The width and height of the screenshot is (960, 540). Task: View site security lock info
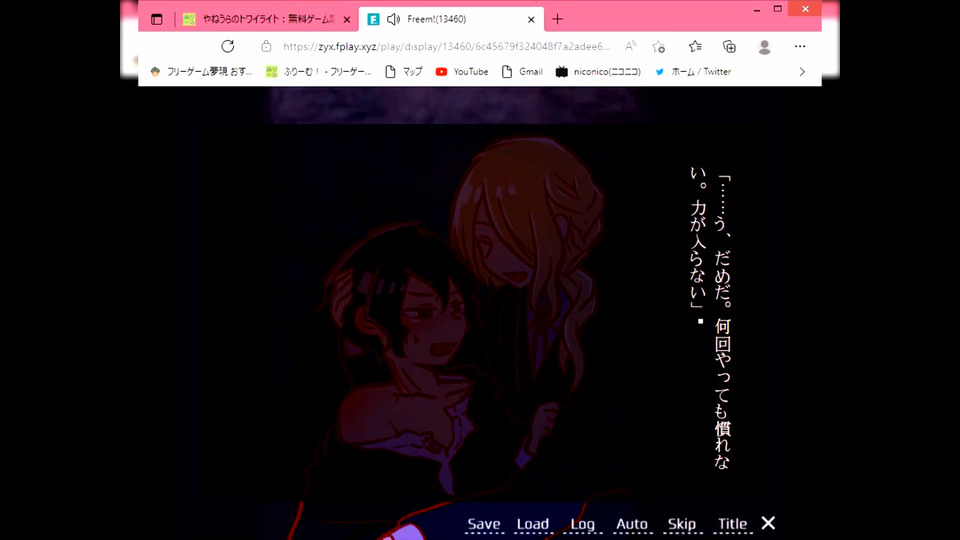(266, 47)
